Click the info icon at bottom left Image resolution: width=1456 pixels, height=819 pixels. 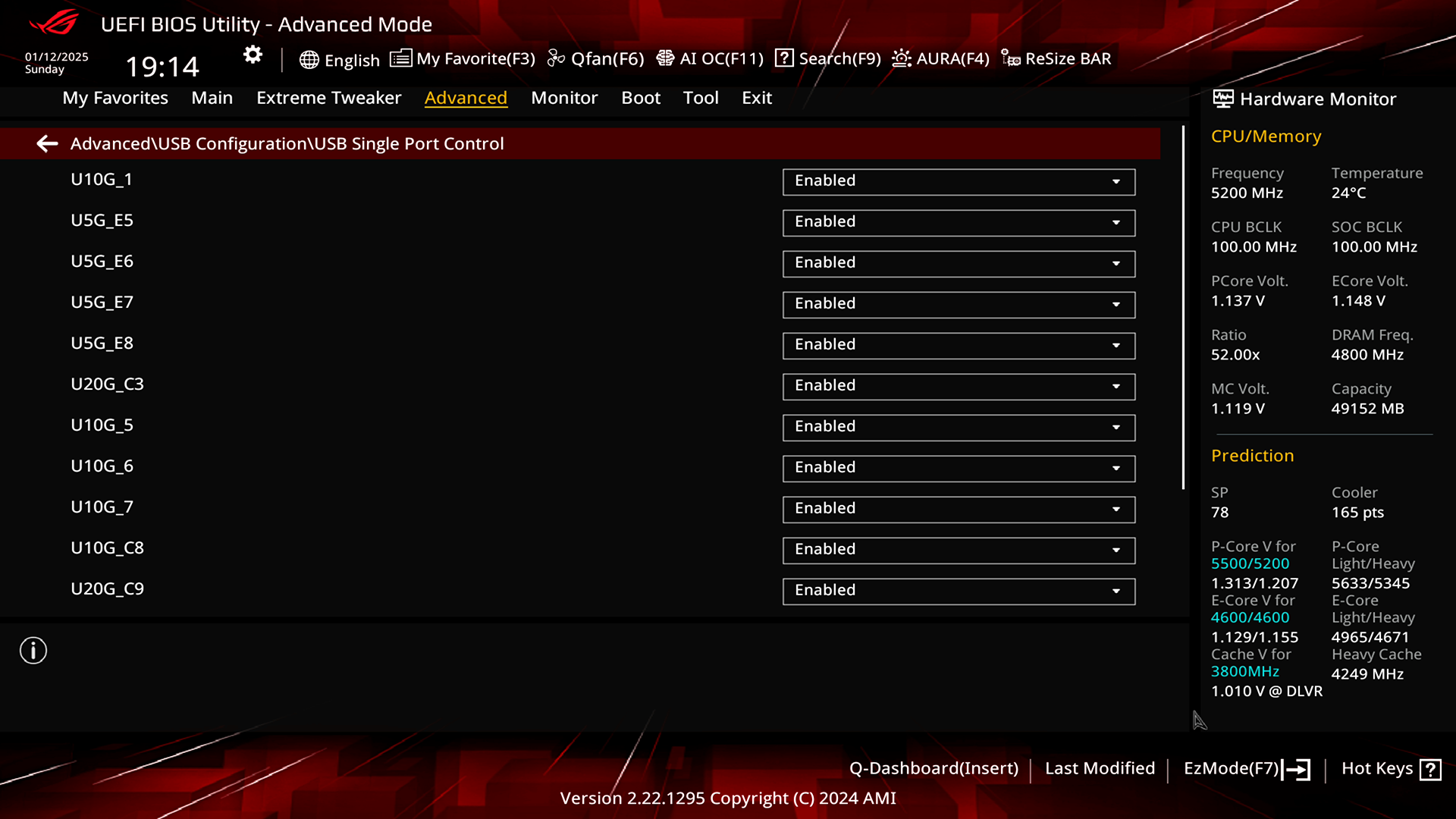pyautogui.click(x=33, y=650)
